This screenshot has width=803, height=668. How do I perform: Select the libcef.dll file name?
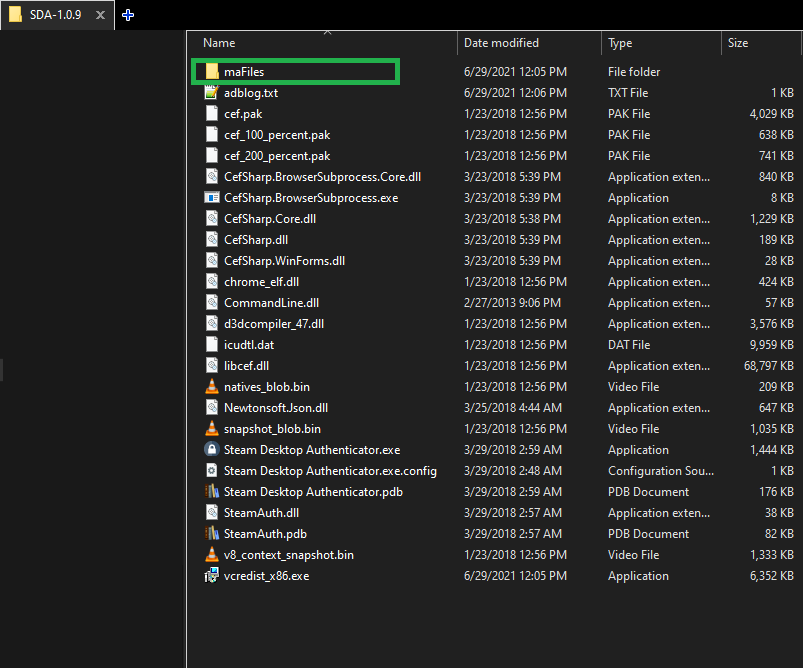[x=246, y=366]
